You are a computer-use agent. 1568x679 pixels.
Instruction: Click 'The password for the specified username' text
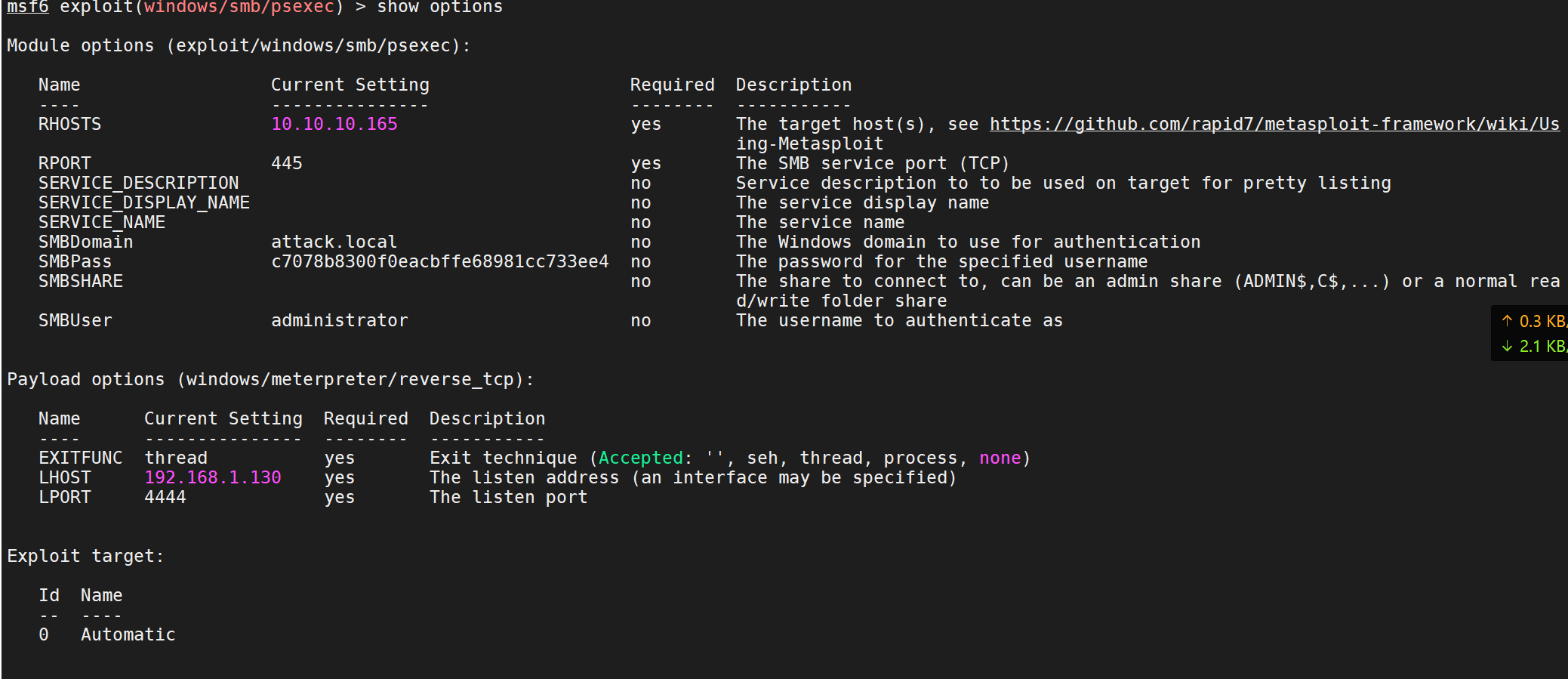942,261
